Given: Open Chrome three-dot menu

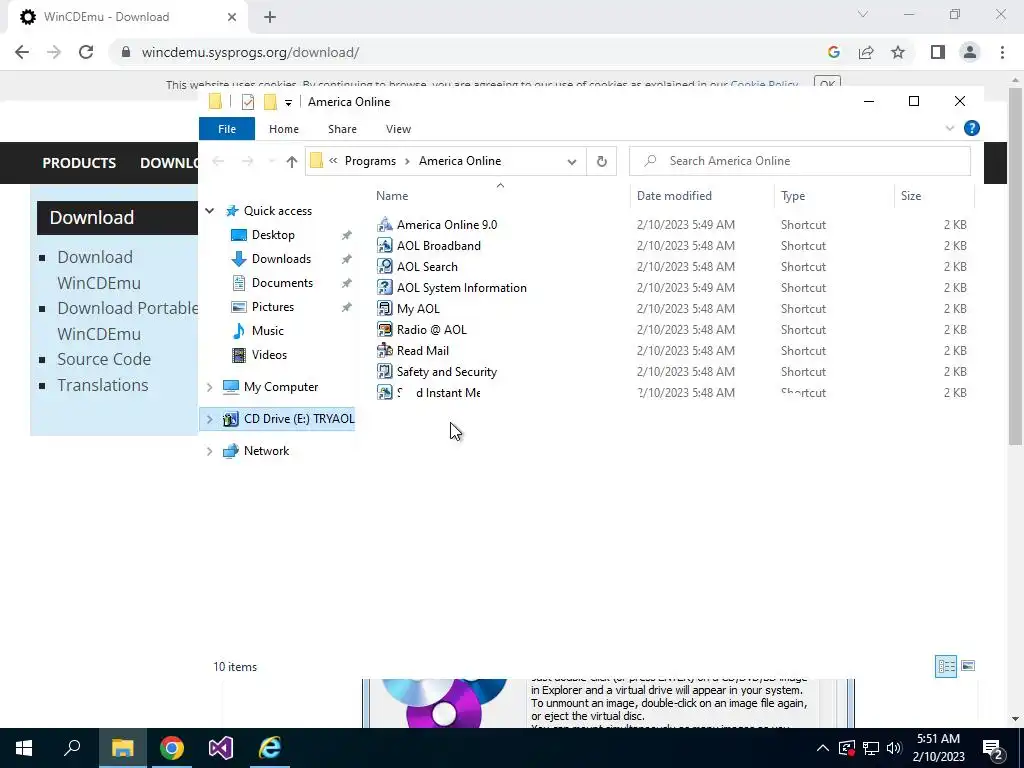Looking at the screenshot, I should tap(1002, 52).
